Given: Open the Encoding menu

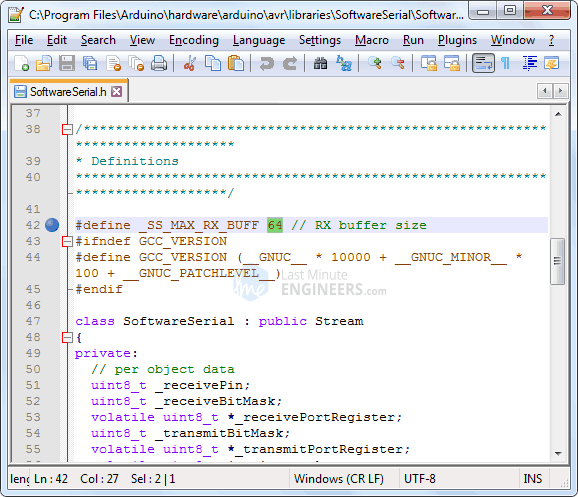Looking at the screenshot, I should coord(194,40).
